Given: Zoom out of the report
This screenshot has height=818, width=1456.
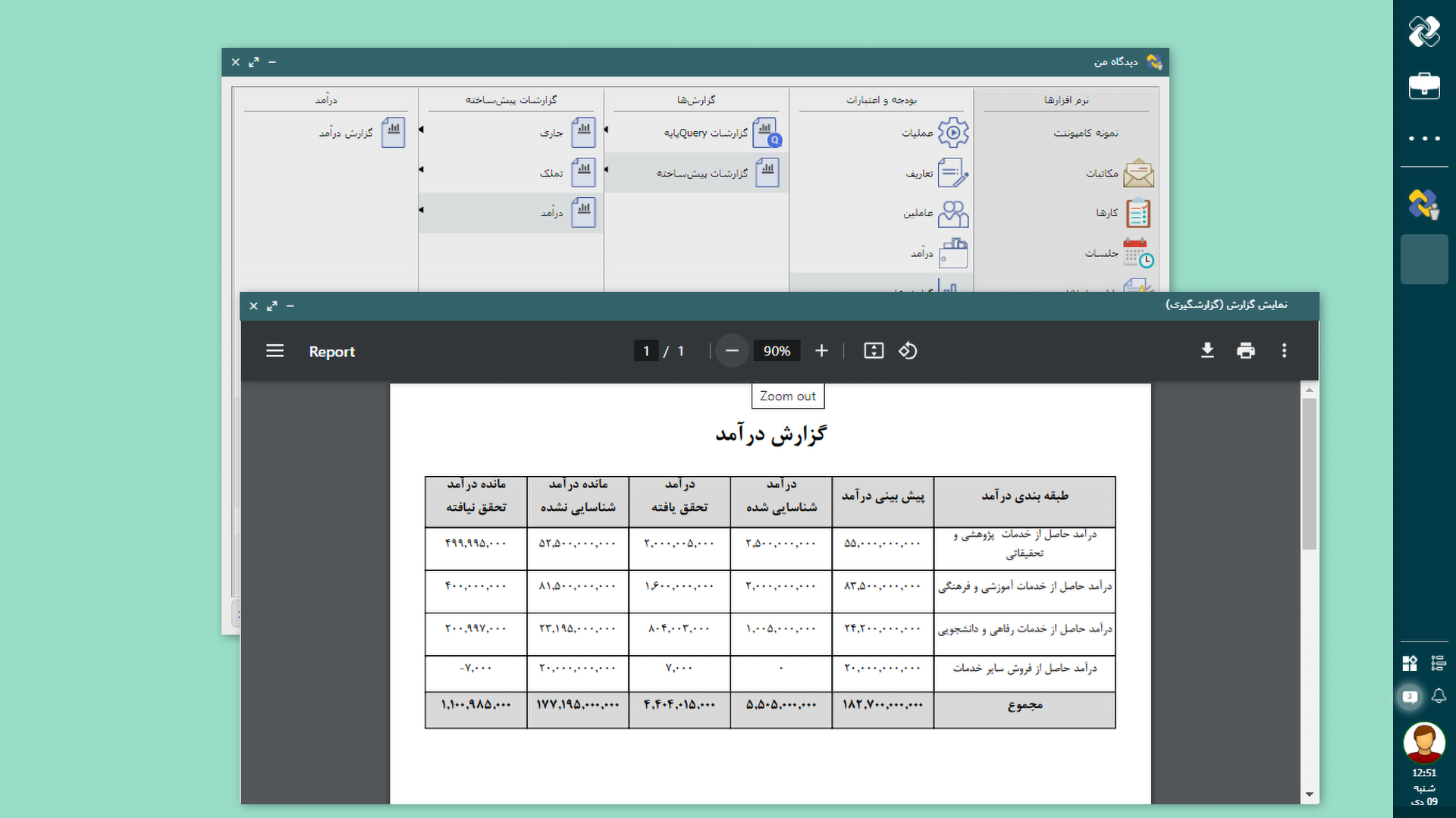Looking at the screenshot, I should tap(732, 350).
